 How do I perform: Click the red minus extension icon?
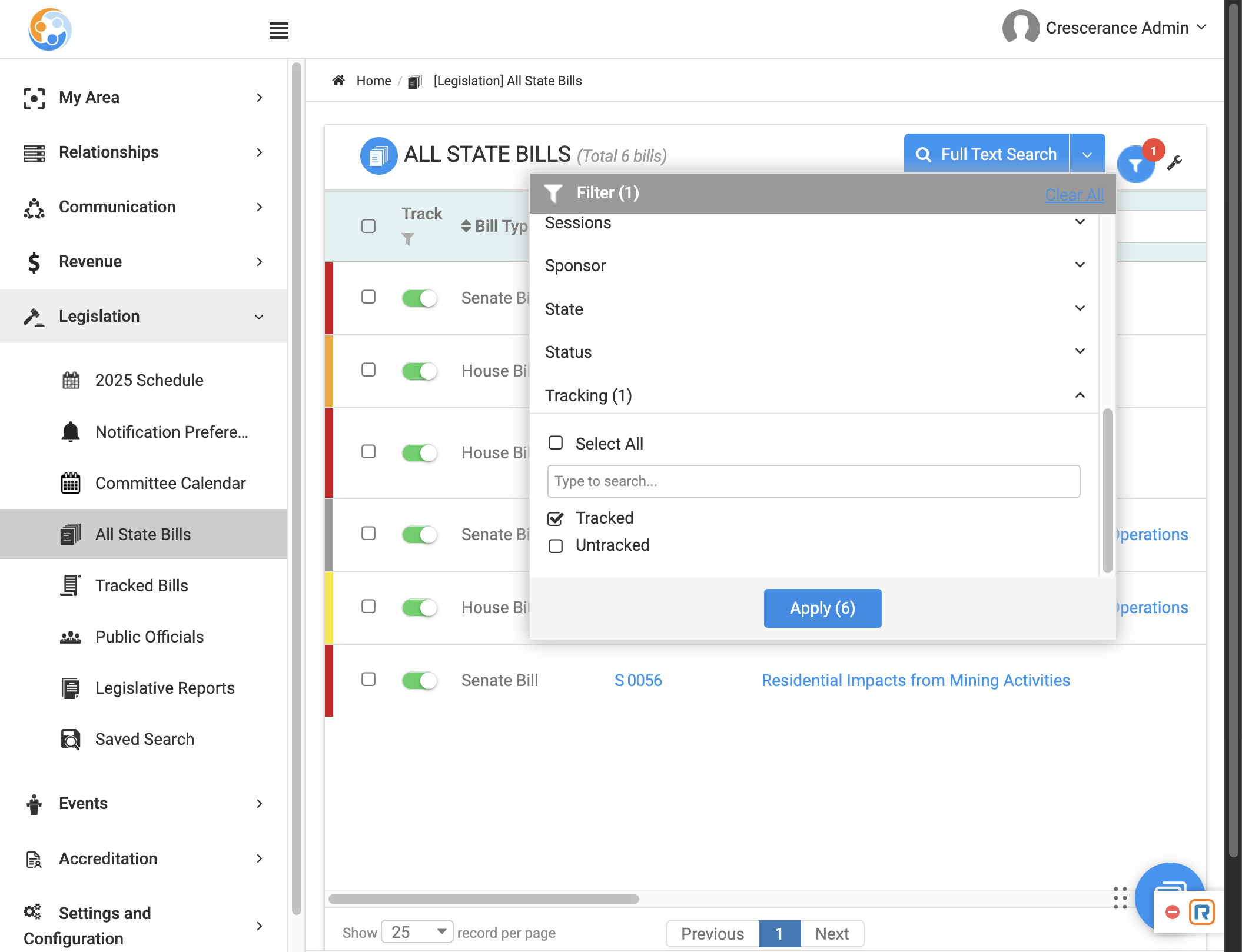tap(1172, 912)
